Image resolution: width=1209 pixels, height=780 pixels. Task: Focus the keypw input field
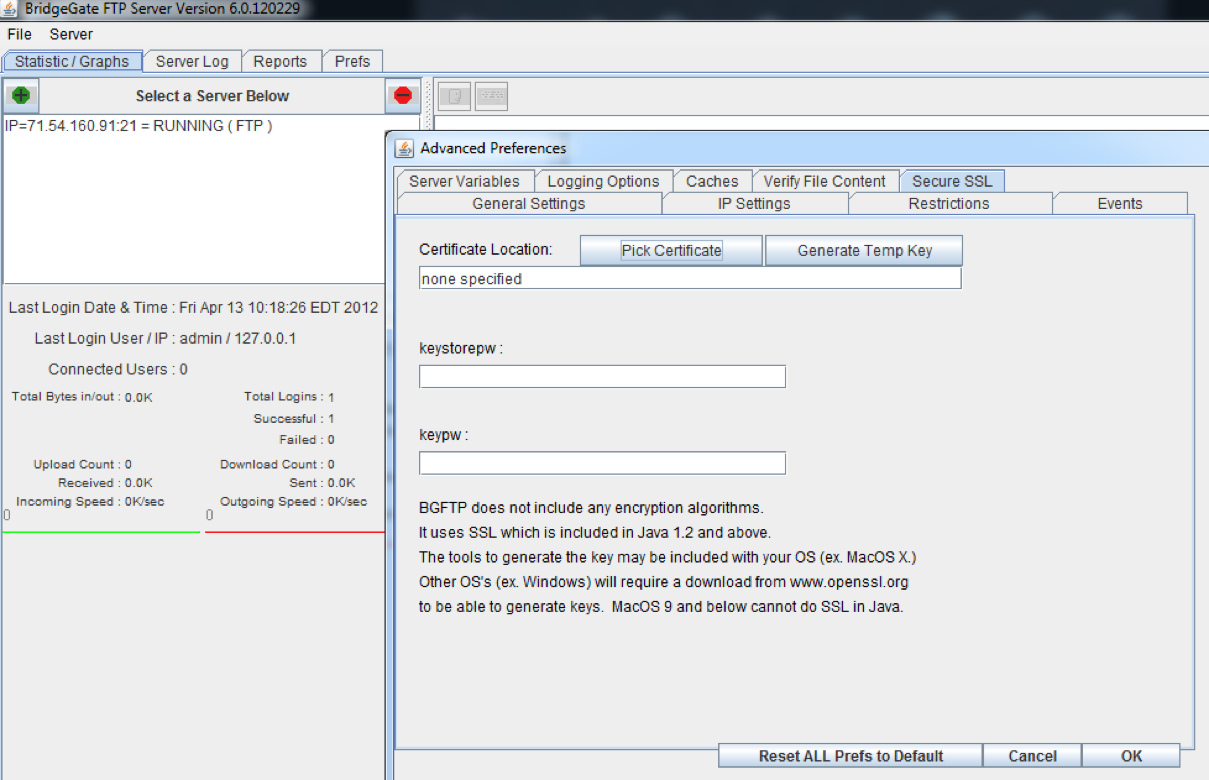click(602, 463)
